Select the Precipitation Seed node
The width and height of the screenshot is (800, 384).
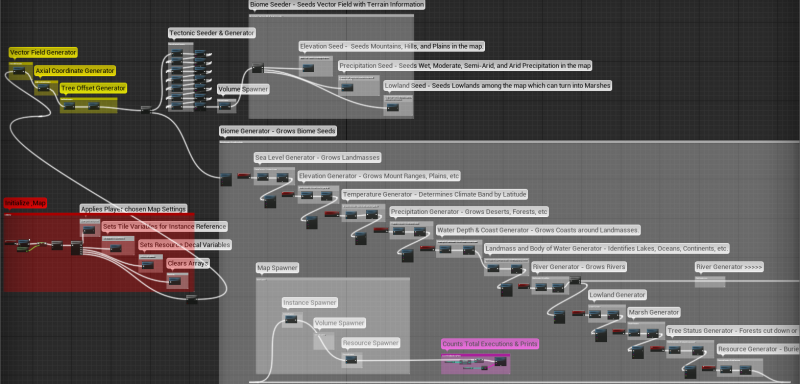(x=347, y=87)
